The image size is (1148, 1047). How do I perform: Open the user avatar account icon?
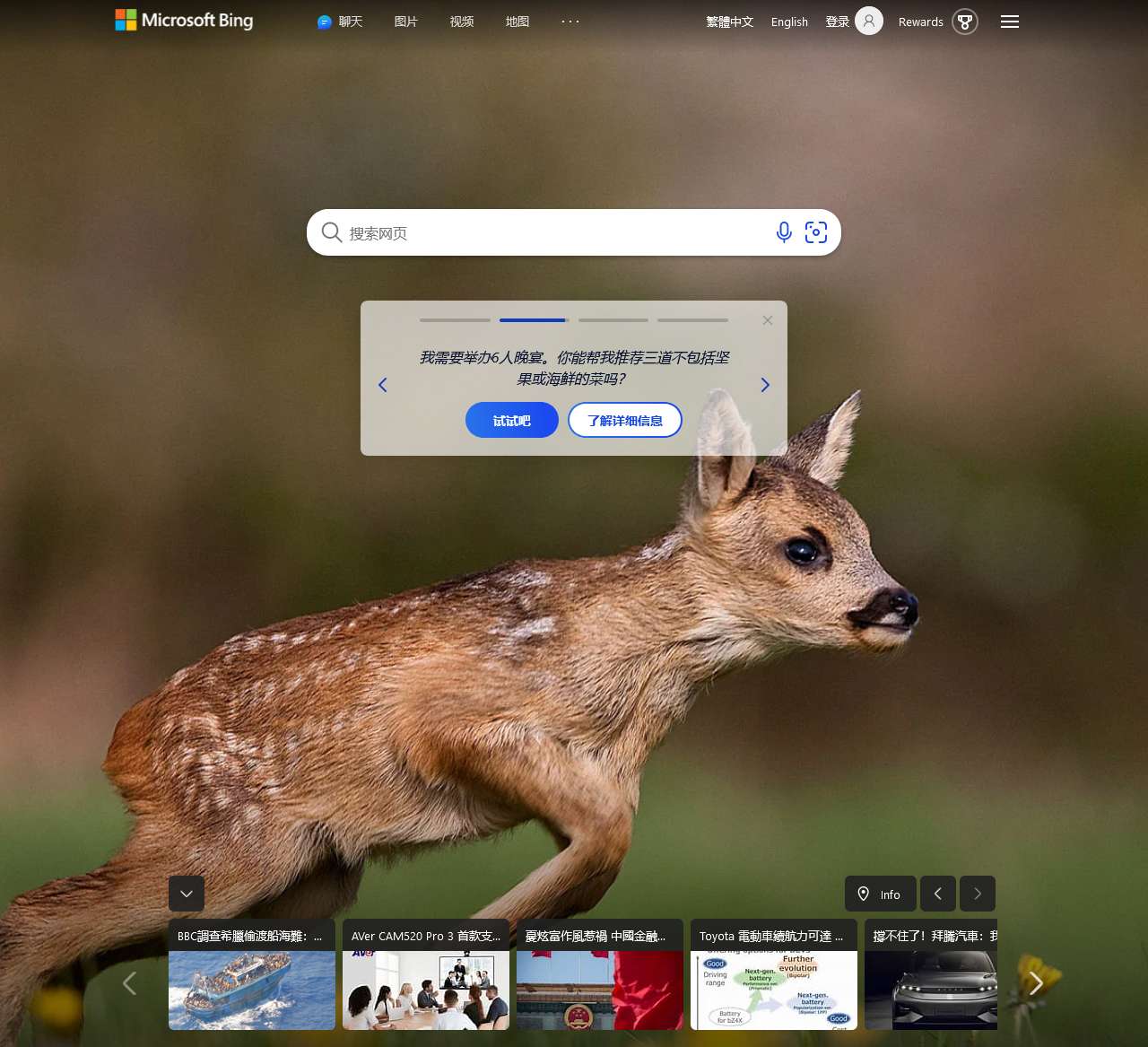[869, 21]
